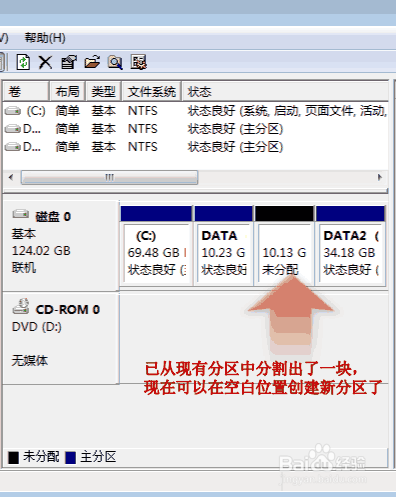The height and width of the screenshot is (497, 396).
Task: Click the black X delete toolbar icon
Action: [45, 62]
